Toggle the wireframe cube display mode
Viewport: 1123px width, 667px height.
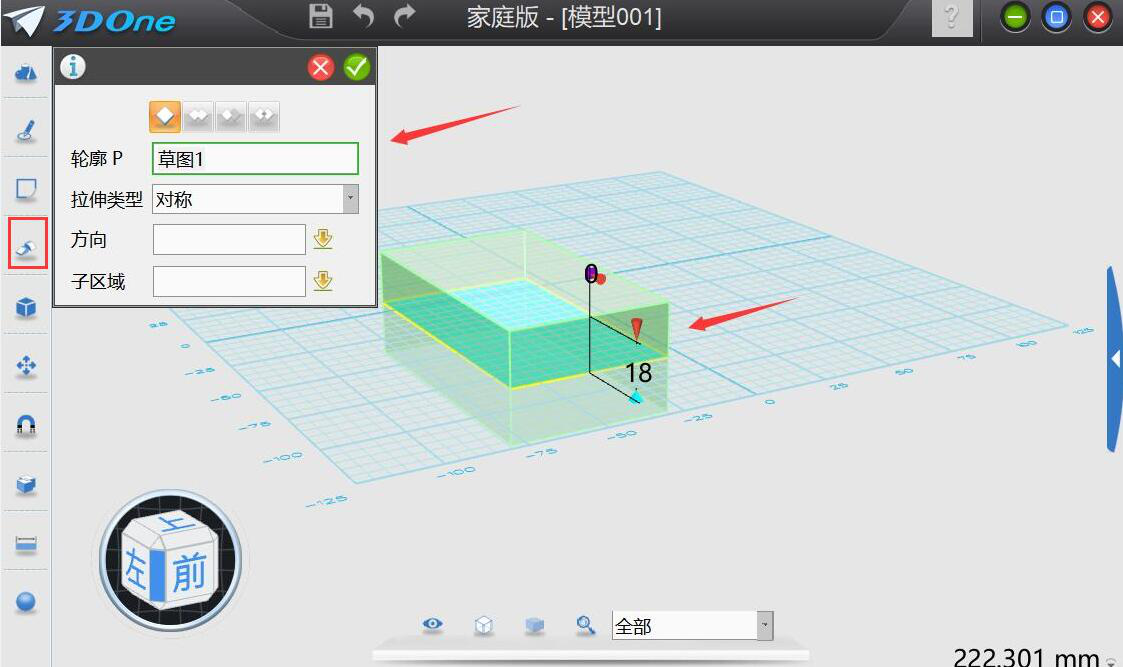[483, 624]
